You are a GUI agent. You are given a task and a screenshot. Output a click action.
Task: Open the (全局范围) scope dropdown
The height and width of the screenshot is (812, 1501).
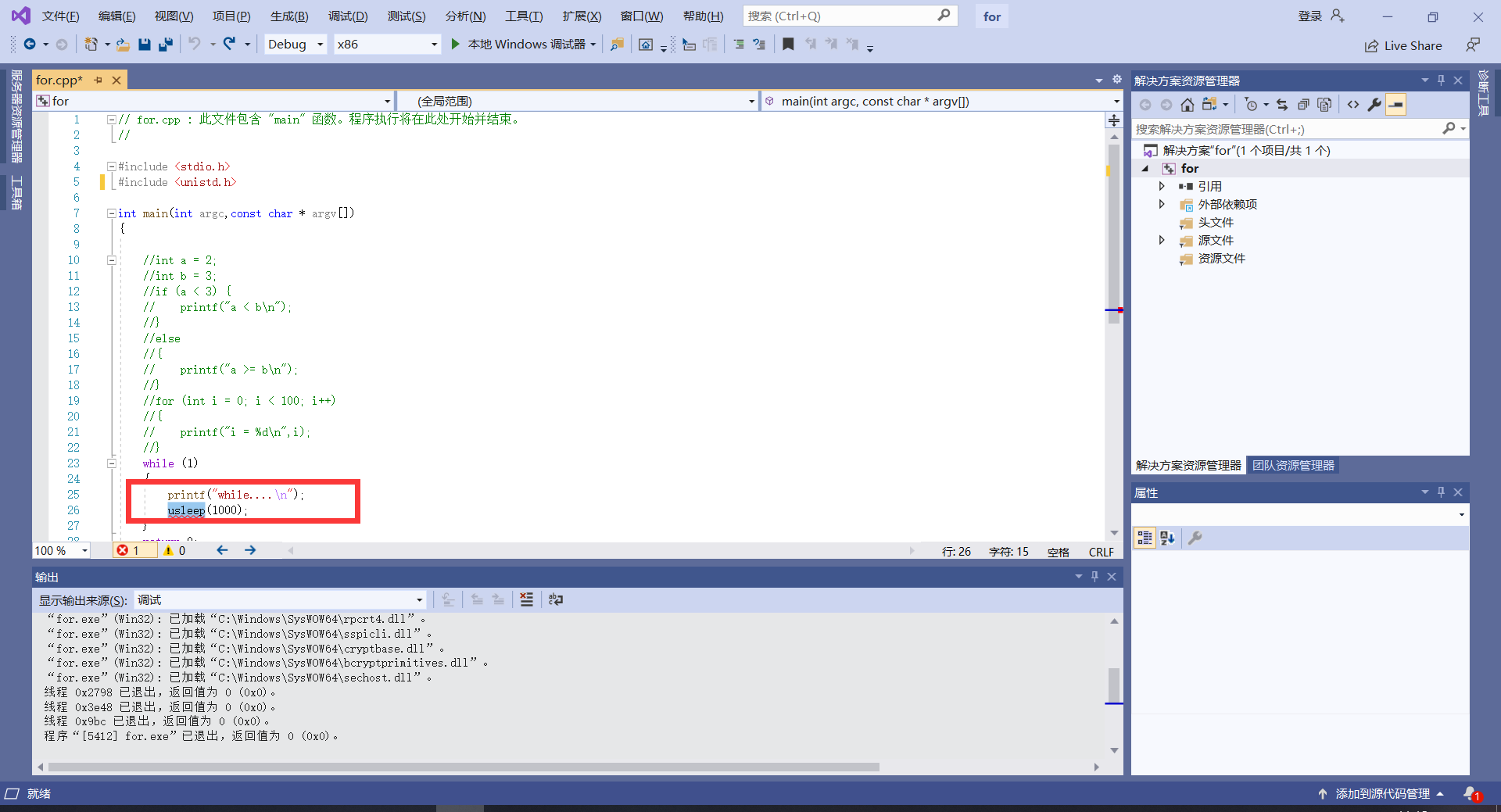[578, 101]
